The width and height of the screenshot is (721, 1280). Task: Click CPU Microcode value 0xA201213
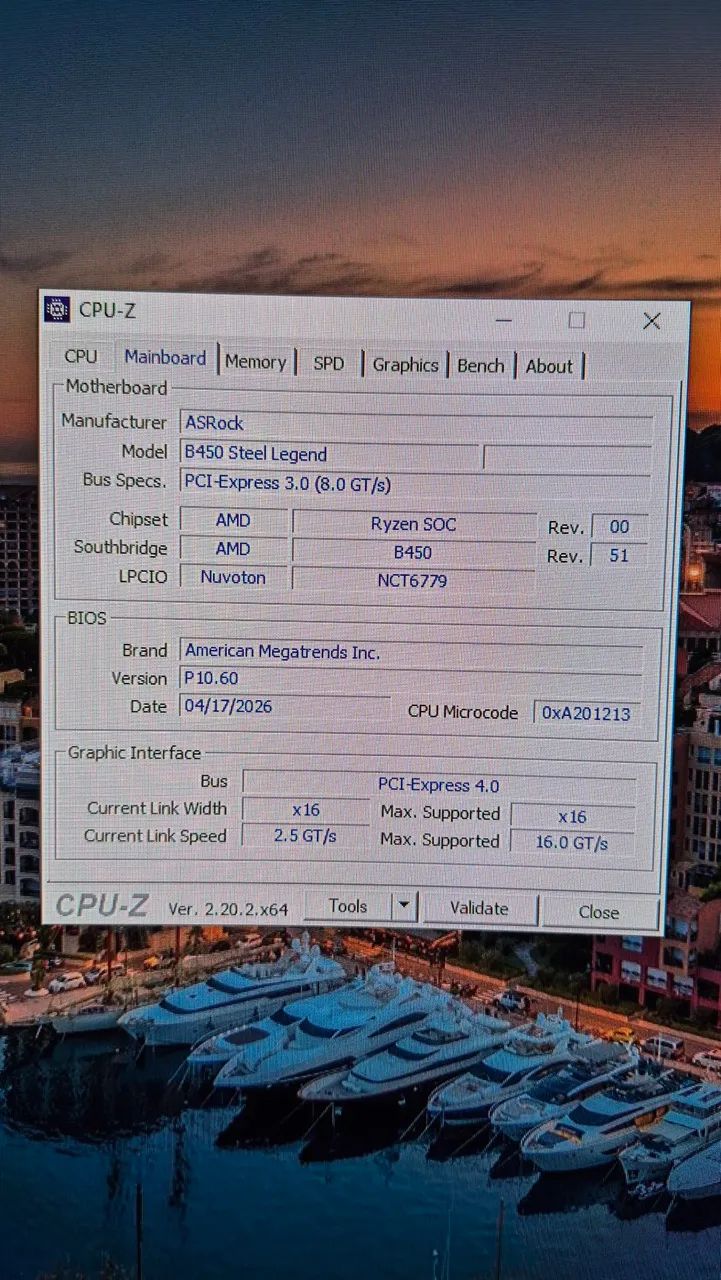click(x=587, y=713)
